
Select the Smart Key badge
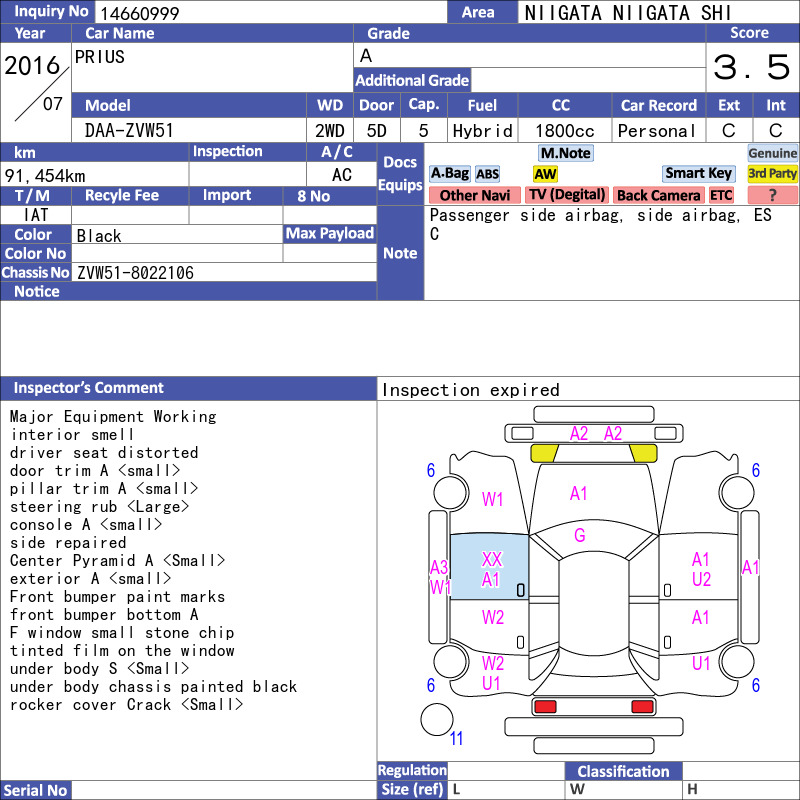click(698, 174)
